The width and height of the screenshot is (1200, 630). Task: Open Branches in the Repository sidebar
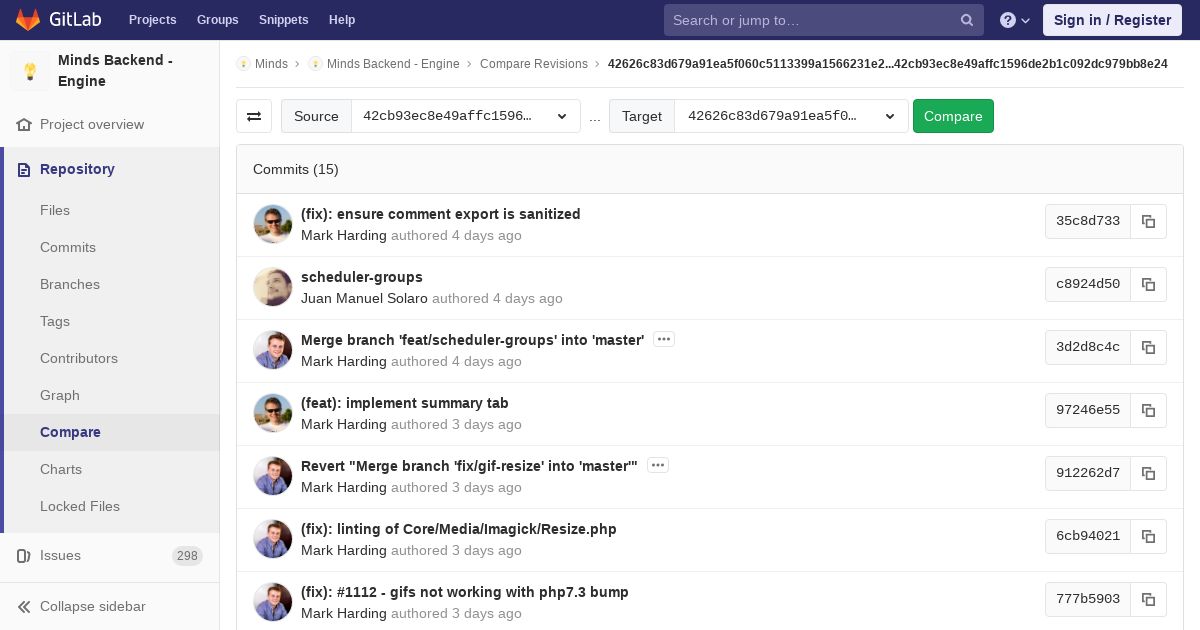click(70, 284)
